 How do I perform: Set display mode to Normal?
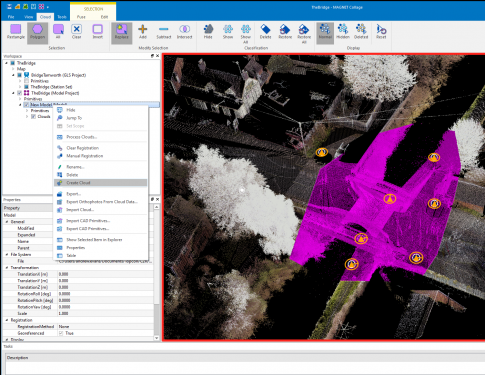pyautogui.click(x=325, y=32)
